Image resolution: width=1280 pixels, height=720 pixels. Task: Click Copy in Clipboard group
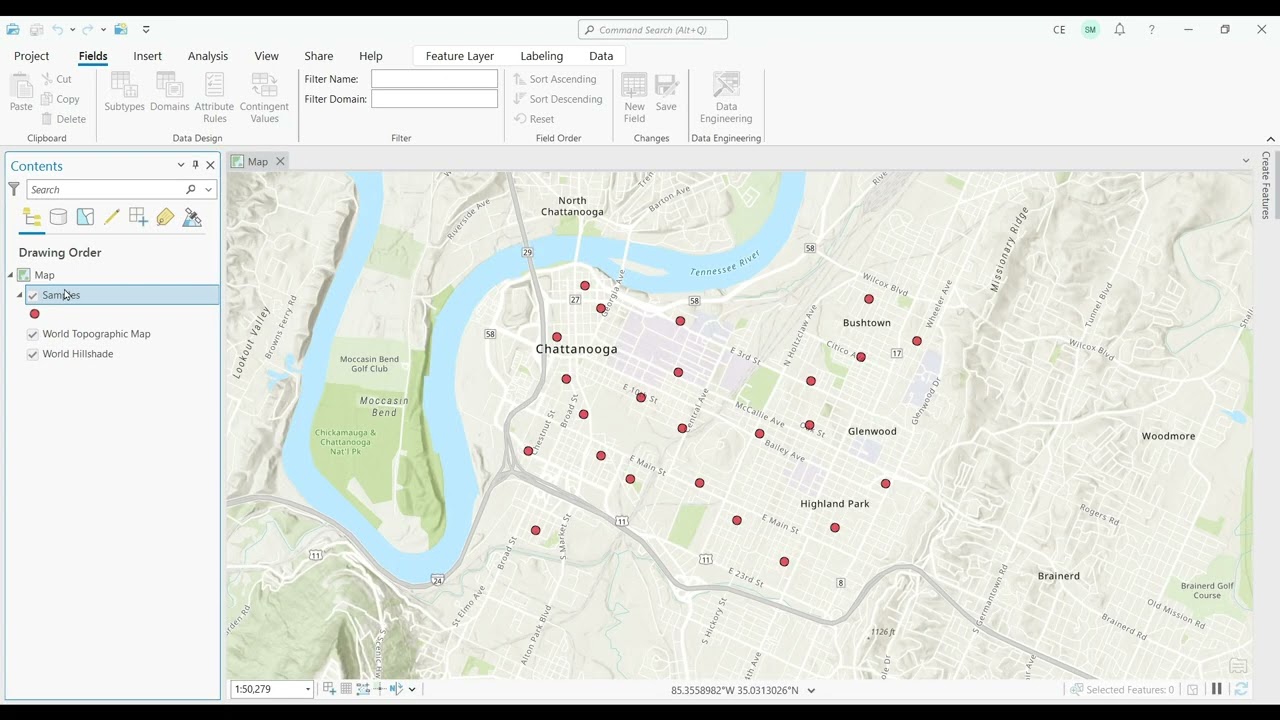coord(60,99)
